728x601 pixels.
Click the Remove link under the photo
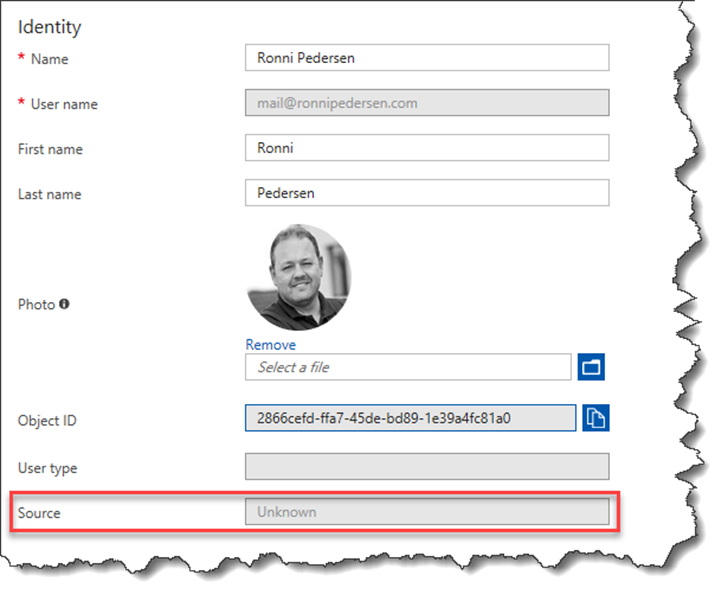pyautogui.click(x=270, y=345)
